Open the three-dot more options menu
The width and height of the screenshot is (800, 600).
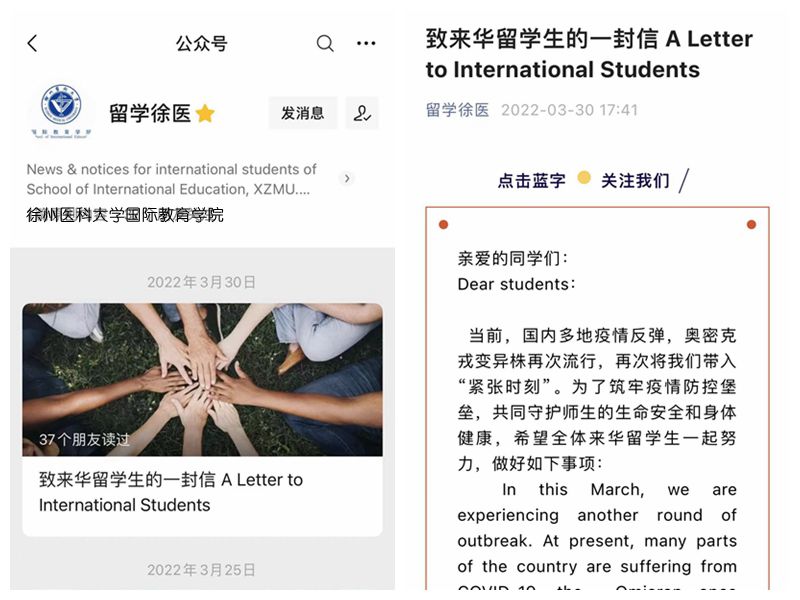366,43
